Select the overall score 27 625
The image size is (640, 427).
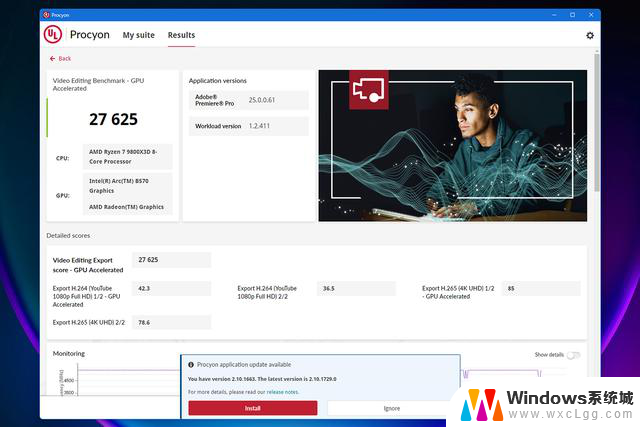tap(113, 119)
